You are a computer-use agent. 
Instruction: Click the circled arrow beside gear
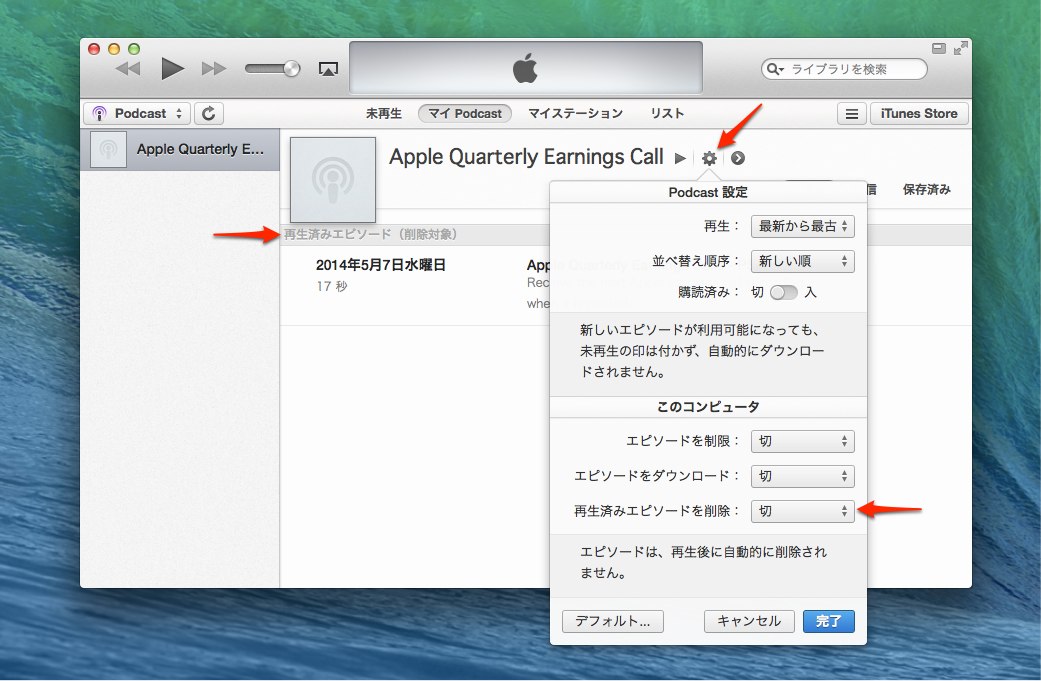point(738,158)
